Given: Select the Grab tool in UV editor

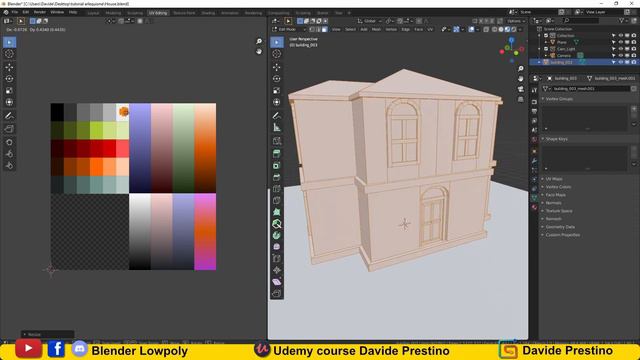Looking at the screenshot, I should point(9,142).
